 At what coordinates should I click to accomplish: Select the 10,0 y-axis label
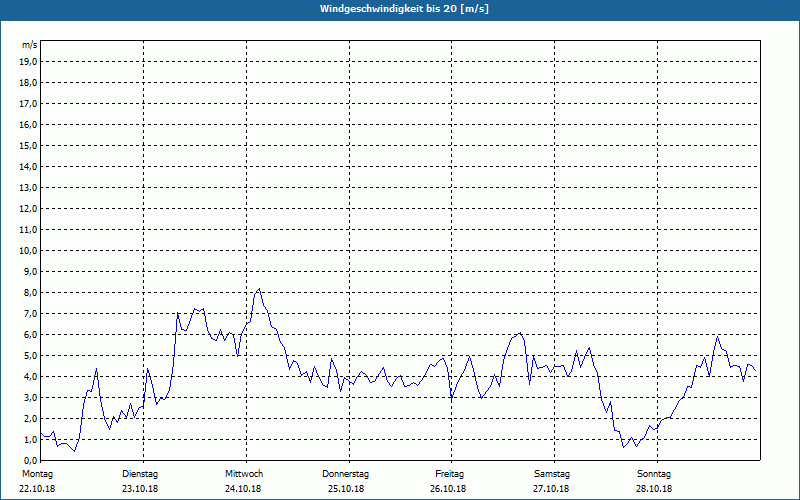coord(29,251)
